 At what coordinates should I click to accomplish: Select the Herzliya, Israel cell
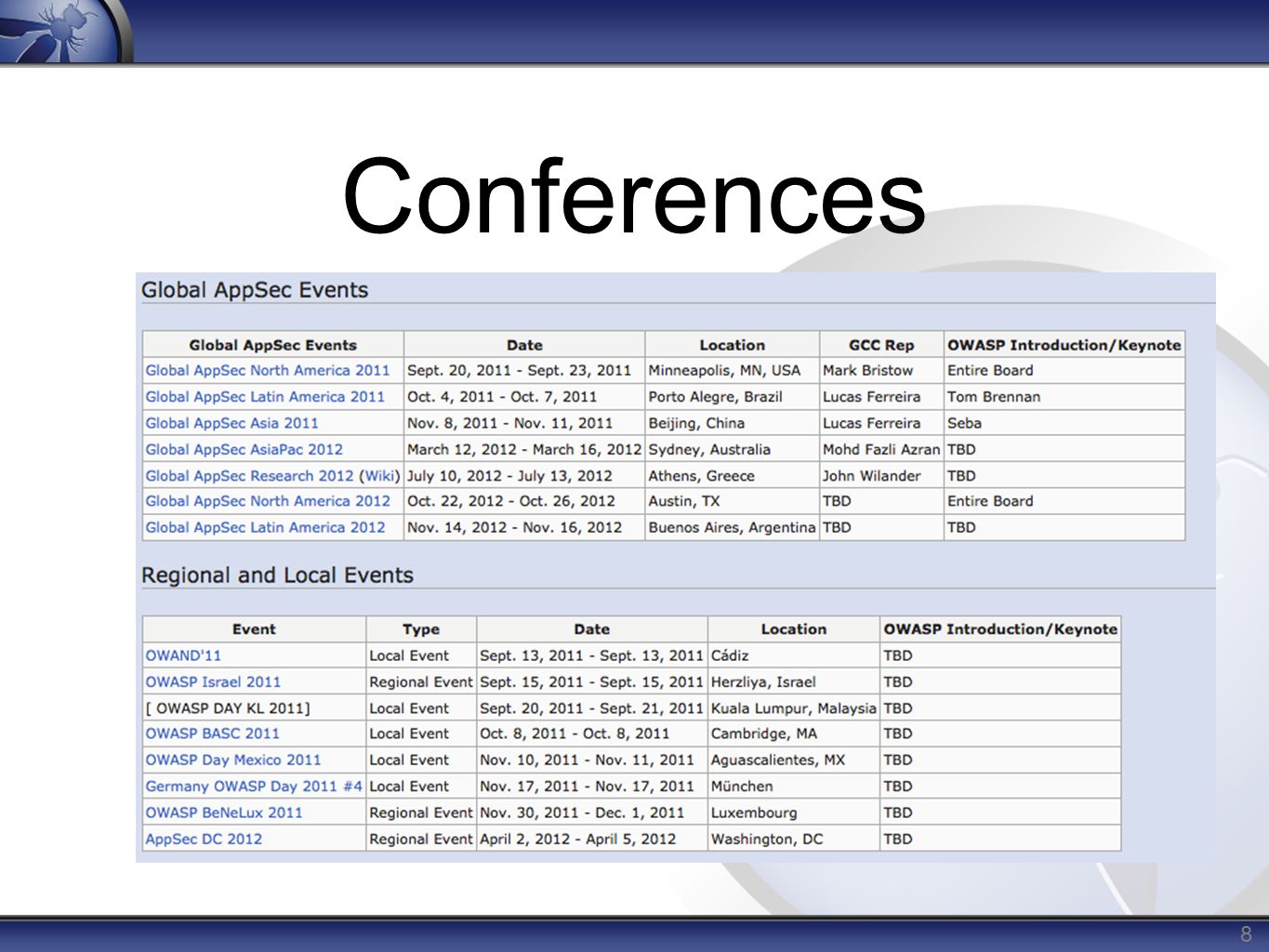coord(794,681)
